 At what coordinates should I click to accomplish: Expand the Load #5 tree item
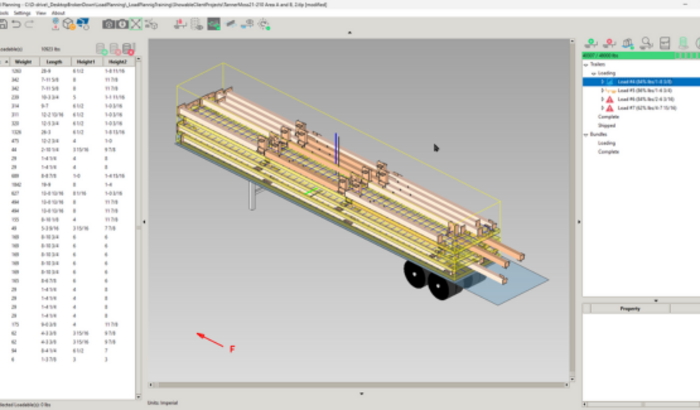point(602,90)
